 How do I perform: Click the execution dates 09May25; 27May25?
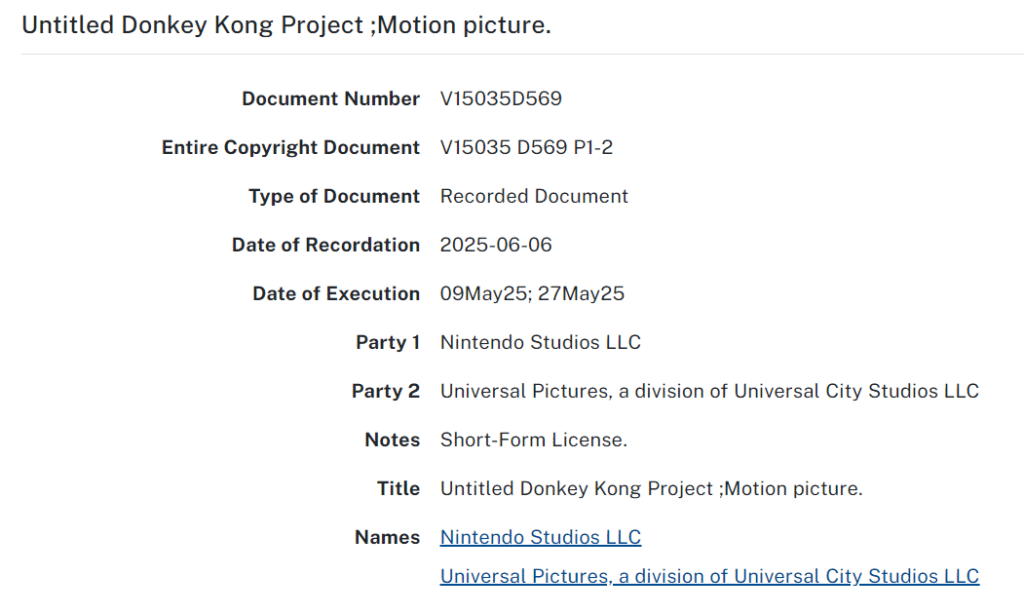[x=532, y=294]
